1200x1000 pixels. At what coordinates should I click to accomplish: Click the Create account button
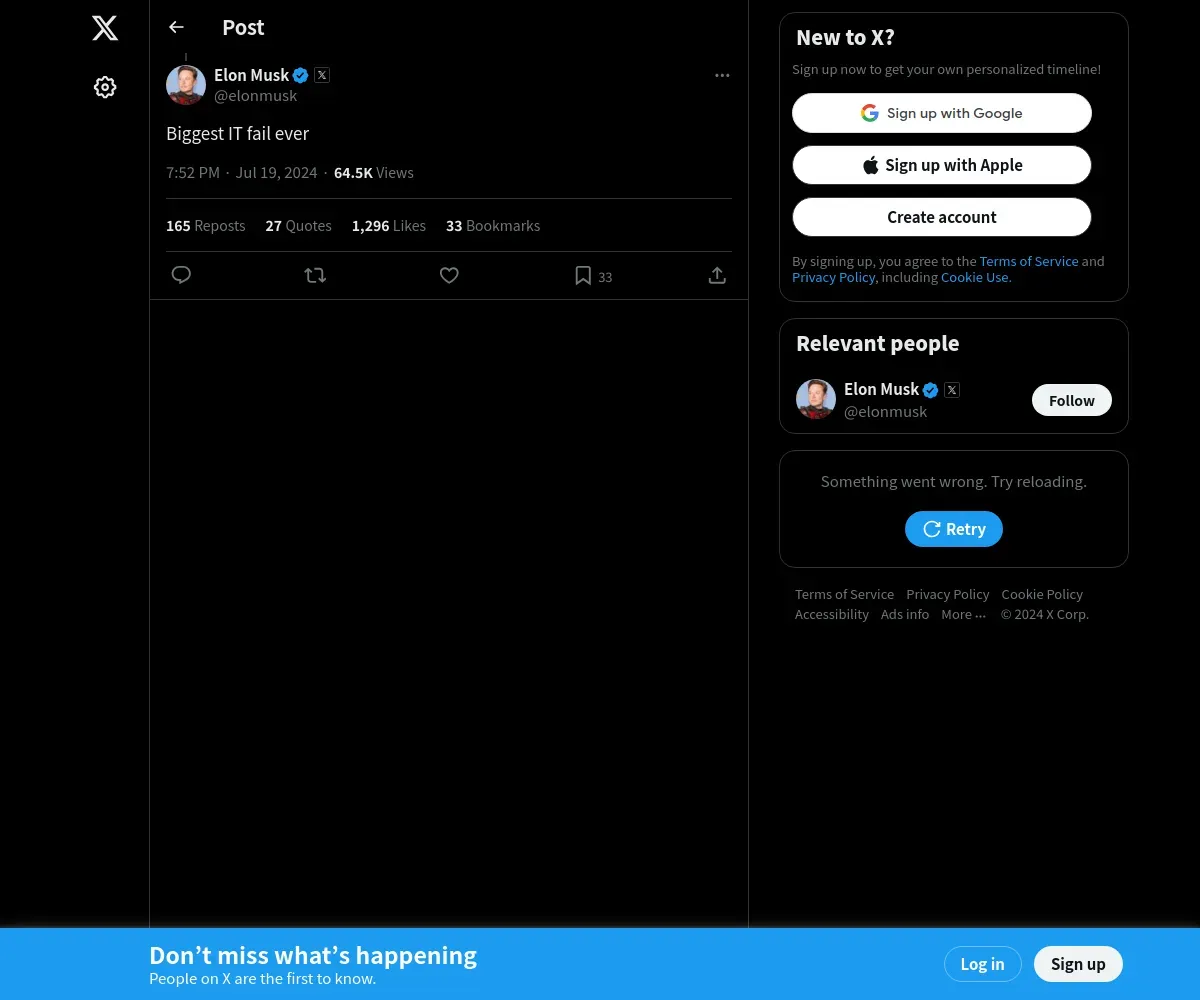[x=942, y=217]
